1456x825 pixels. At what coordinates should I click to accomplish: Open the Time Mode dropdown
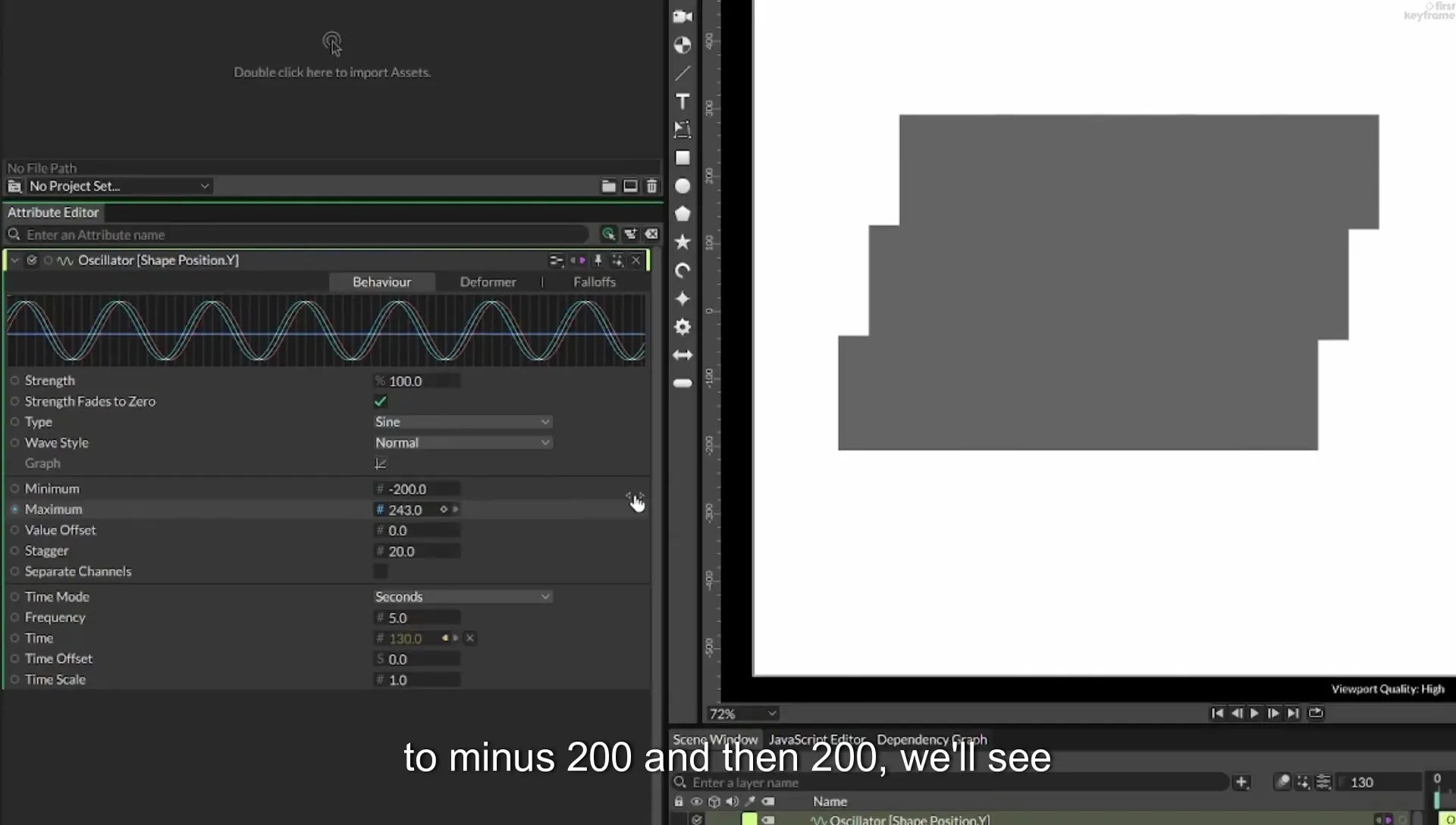(x=463, y=597)
